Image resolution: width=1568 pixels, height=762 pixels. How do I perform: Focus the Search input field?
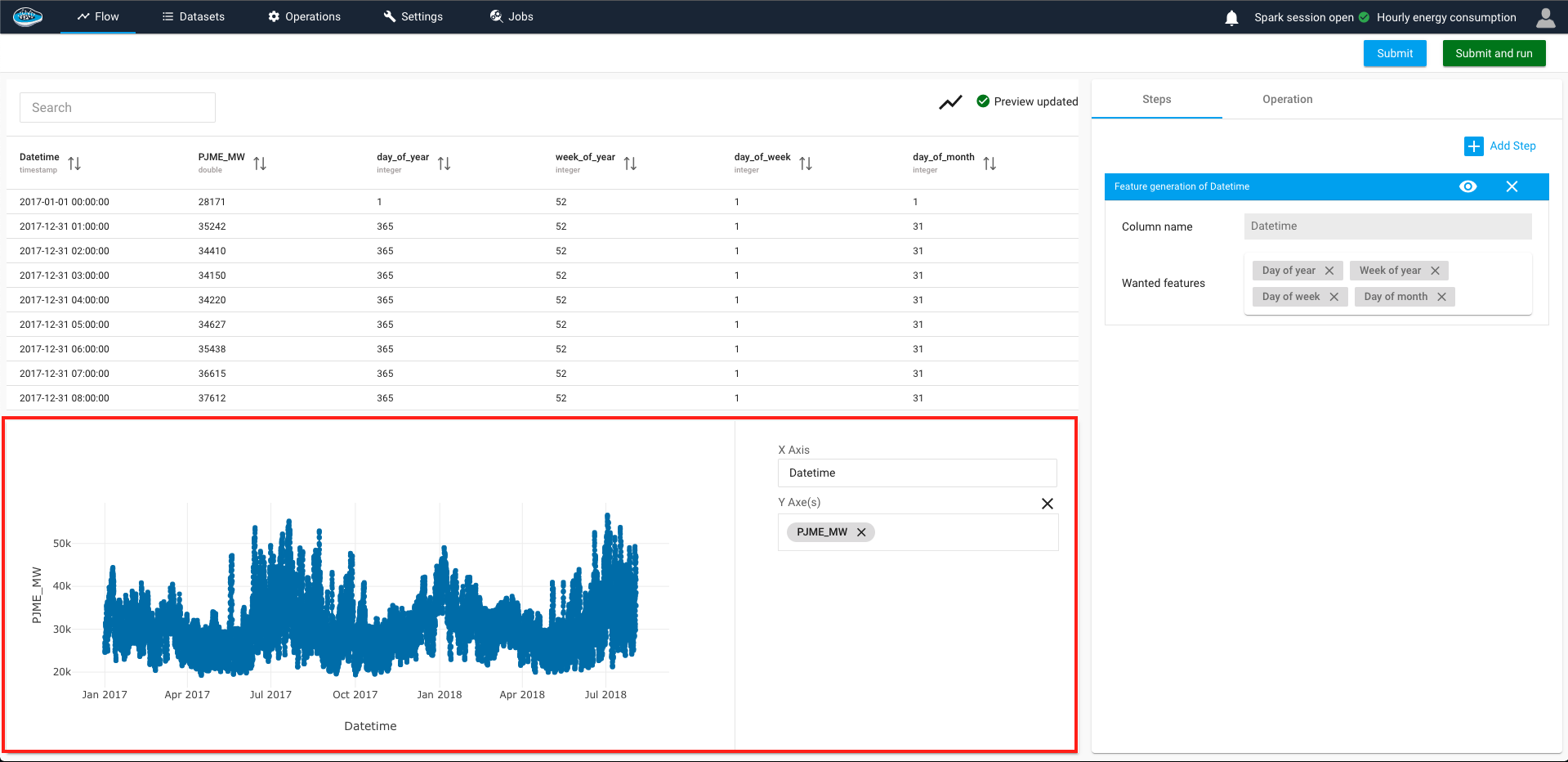point(118,108)
